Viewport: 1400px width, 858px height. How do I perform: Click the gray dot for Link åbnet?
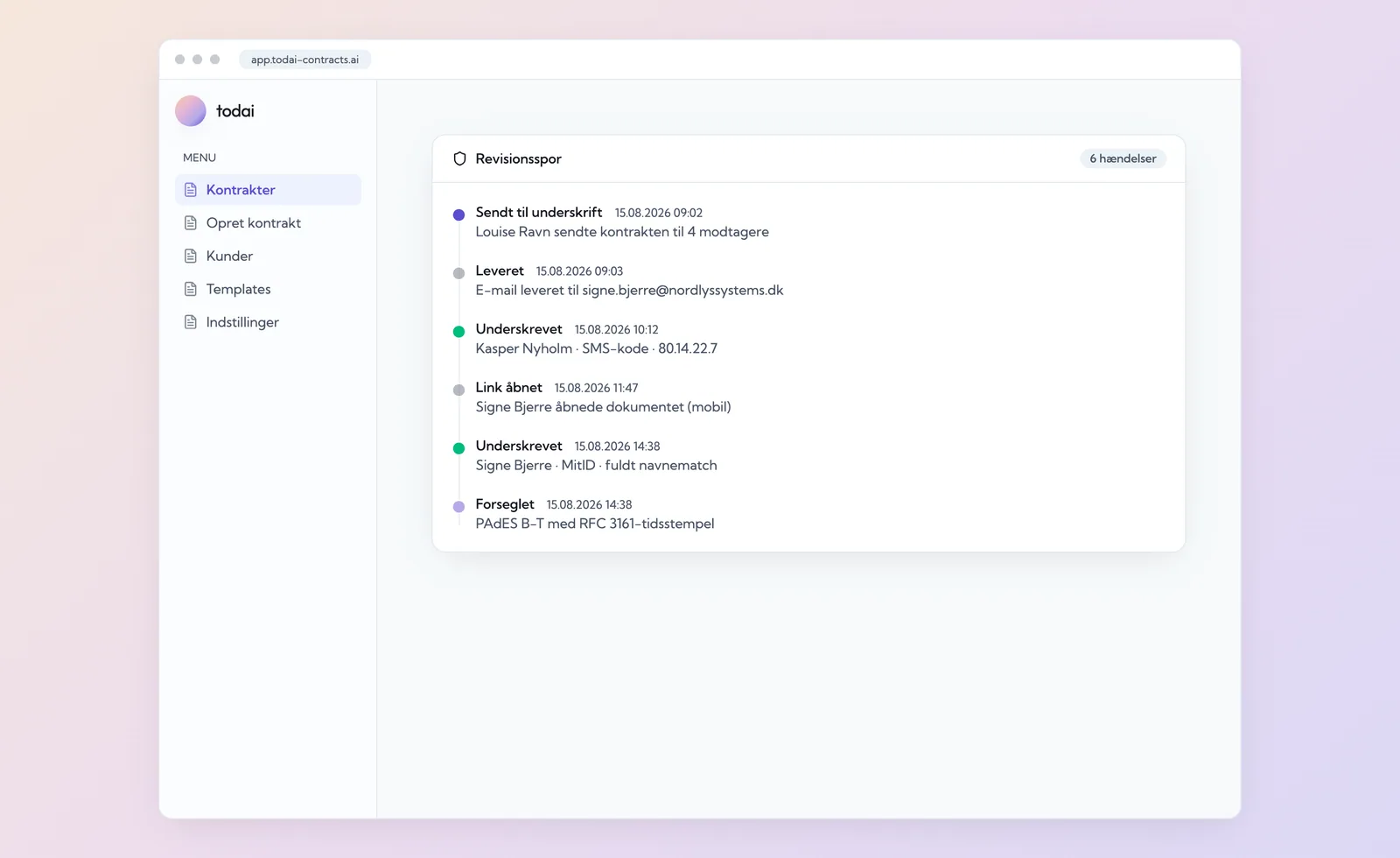coord(458,390)
